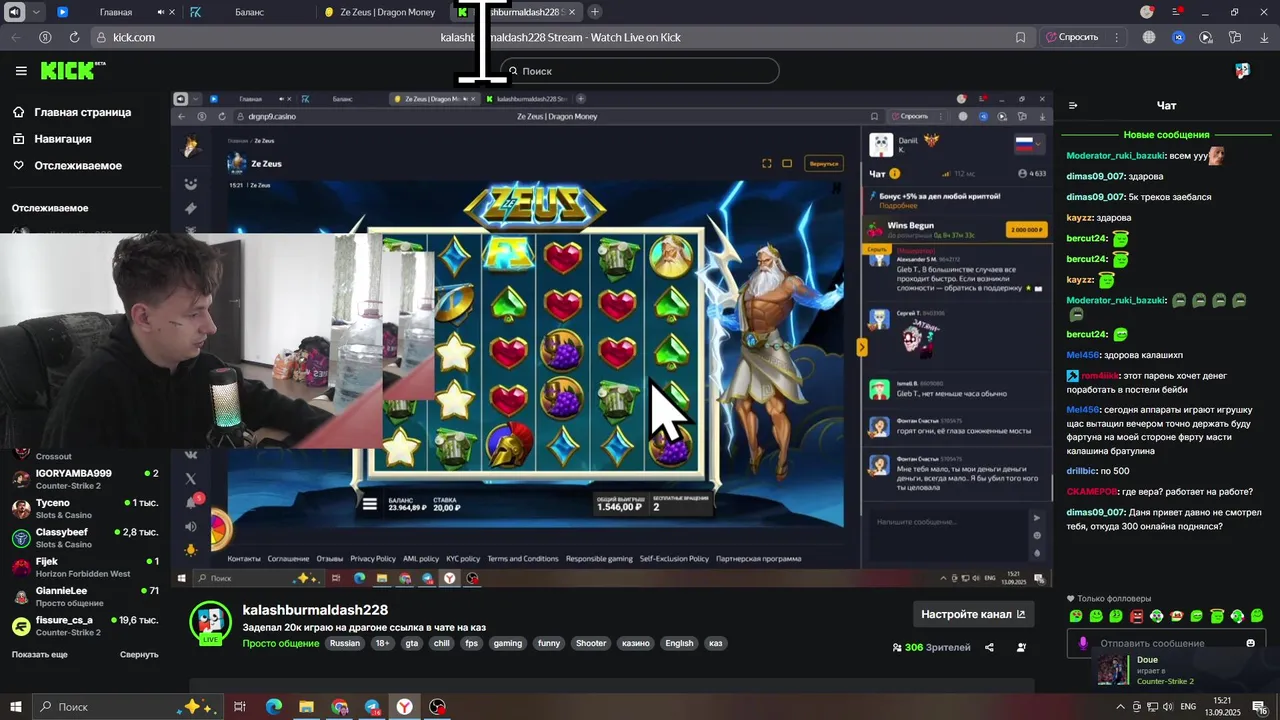Open OBS Studio from the taskbar
This screenshot has width=1280, height=720.
point(437,707)
